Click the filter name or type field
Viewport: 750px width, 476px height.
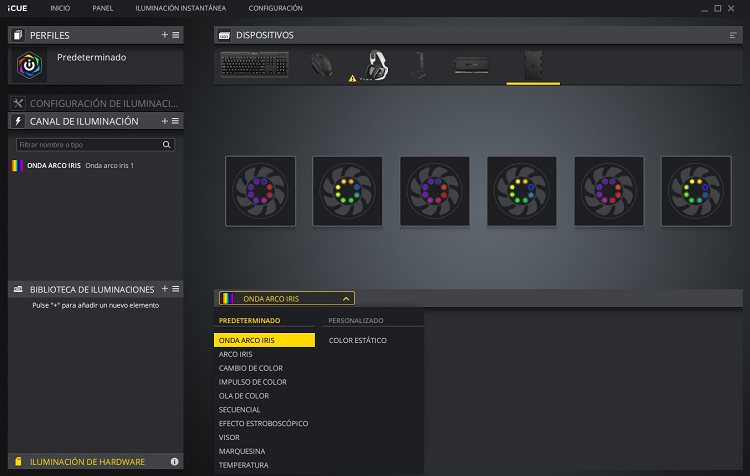90,145
